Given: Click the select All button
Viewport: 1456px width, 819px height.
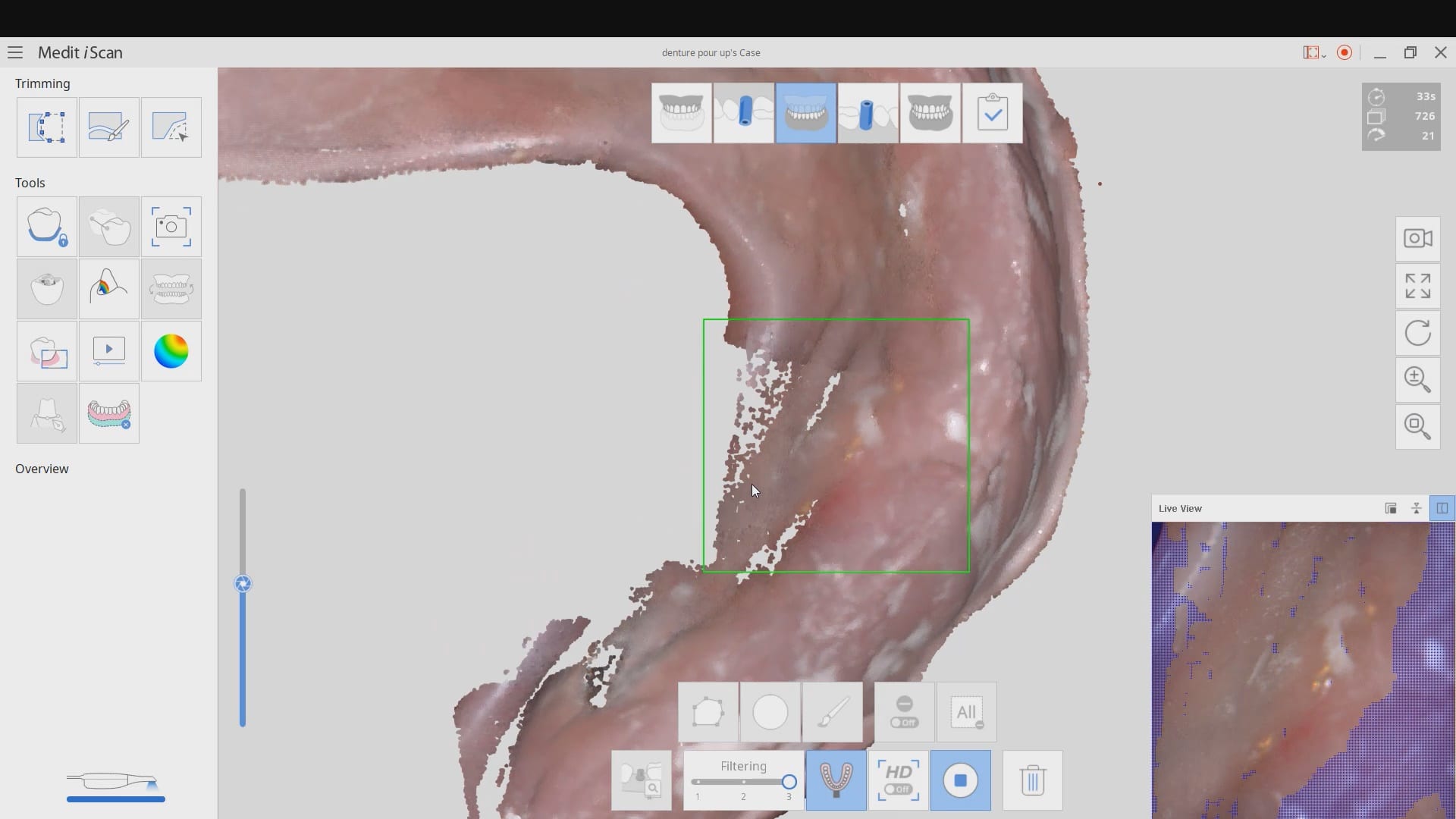Looking at the screenshot, I should point(966,712).
